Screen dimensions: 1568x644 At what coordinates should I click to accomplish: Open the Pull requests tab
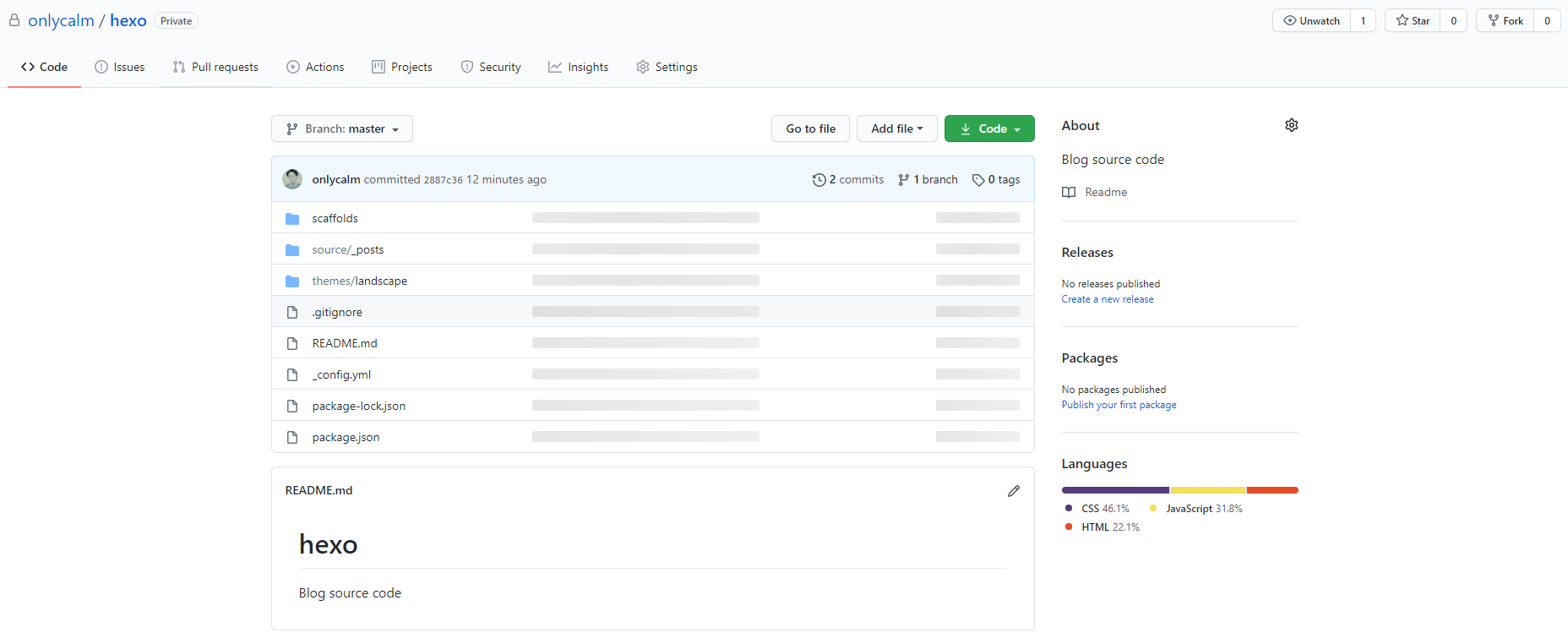coord(215,67)
